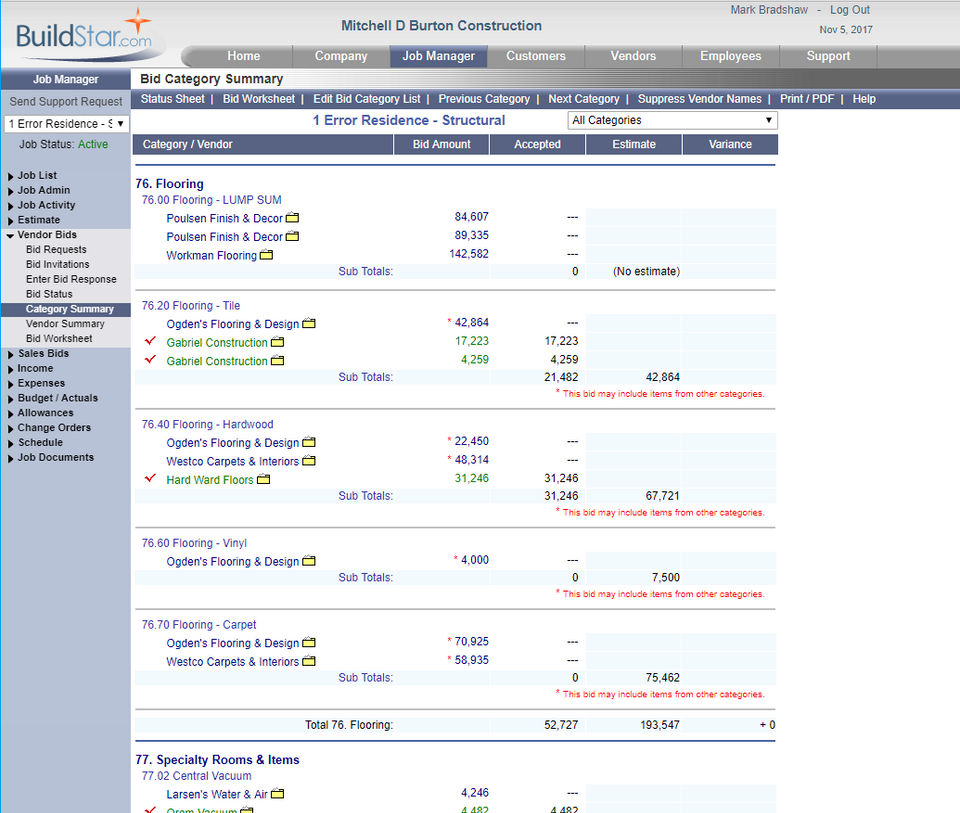This screenshot has height=813, width=960.
Task: Click folder icon next to Workman Flooring
Action: (x=266, y=255)
